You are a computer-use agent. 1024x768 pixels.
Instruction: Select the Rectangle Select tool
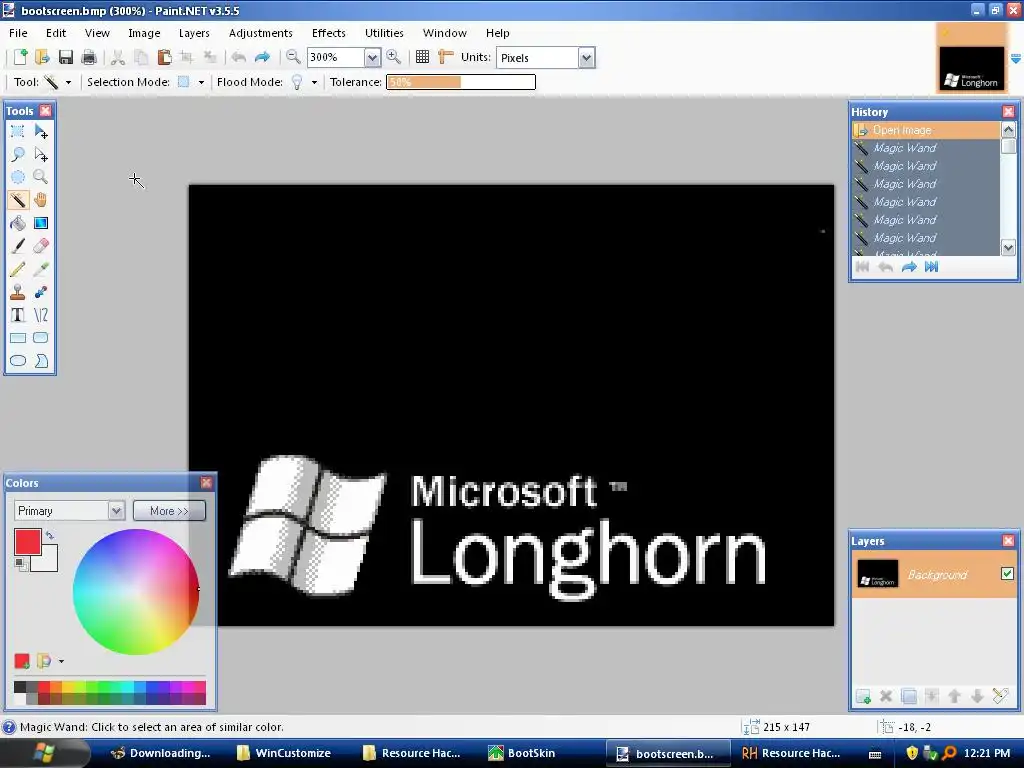(18, 131)
